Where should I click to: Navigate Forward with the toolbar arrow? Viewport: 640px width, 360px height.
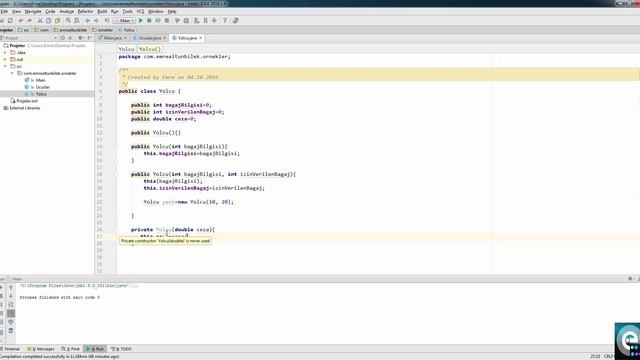click(x=96, y=20)
